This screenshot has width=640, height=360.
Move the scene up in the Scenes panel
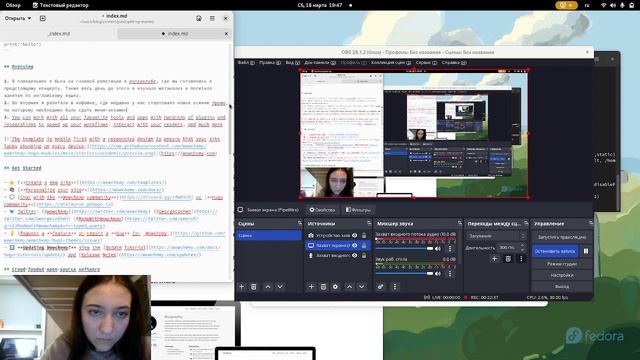coord(268,287)
